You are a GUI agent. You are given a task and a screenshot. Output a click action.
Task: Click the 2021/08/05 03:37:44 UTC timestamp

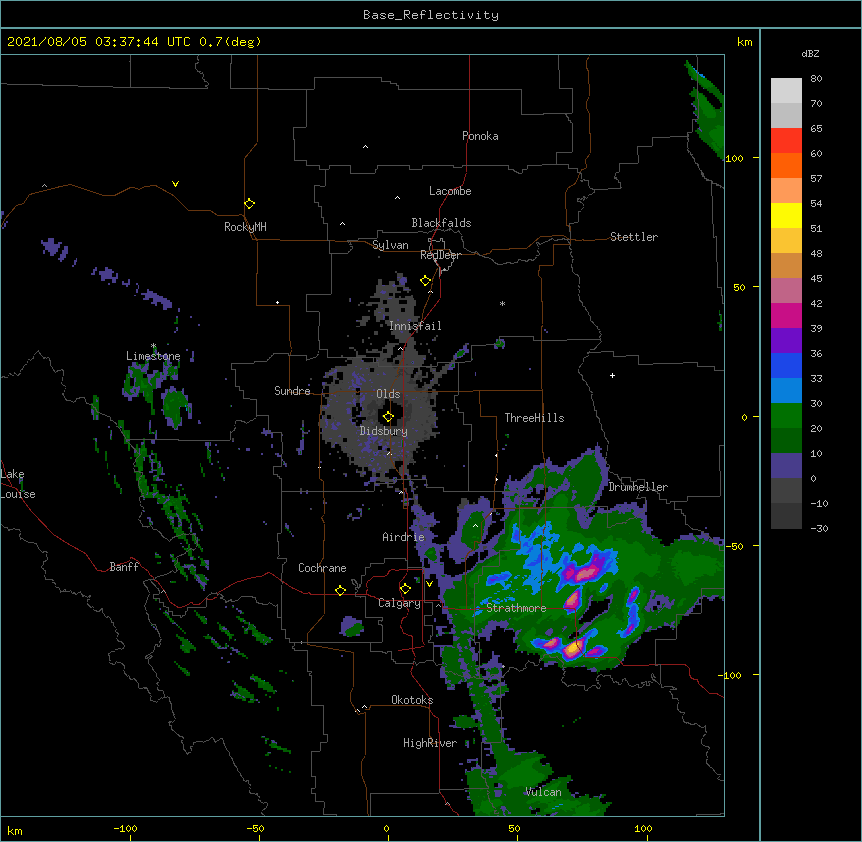99,42
